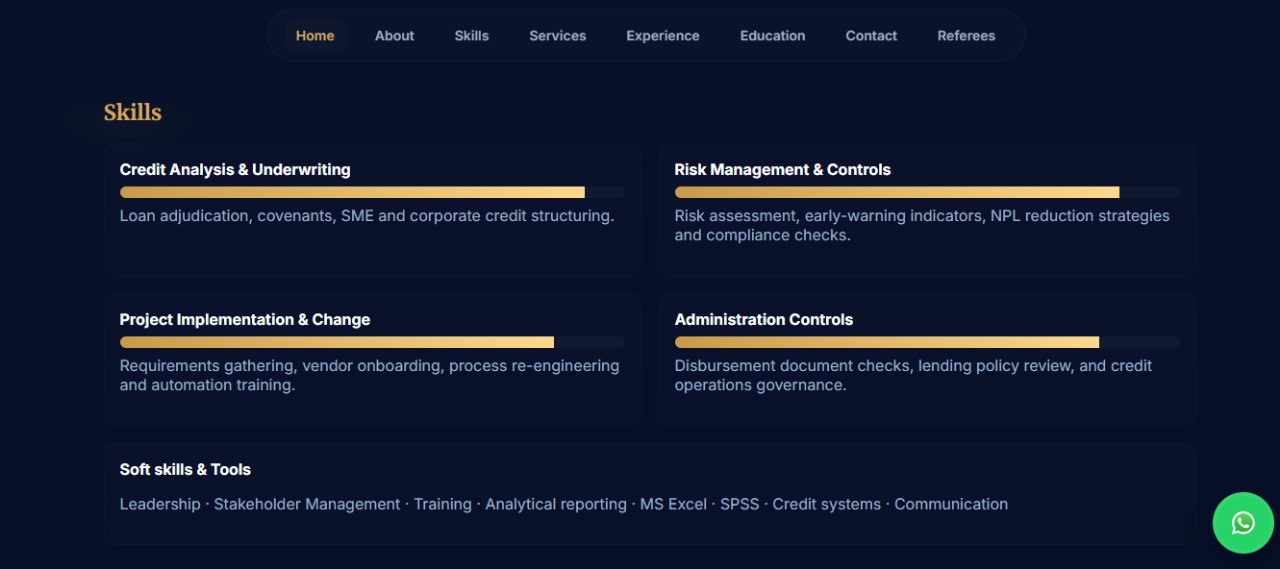Click the Credit Analysis & Underwriting progress bar
The width and height of the screenshot is (1280, 569).
coord(372,192)
